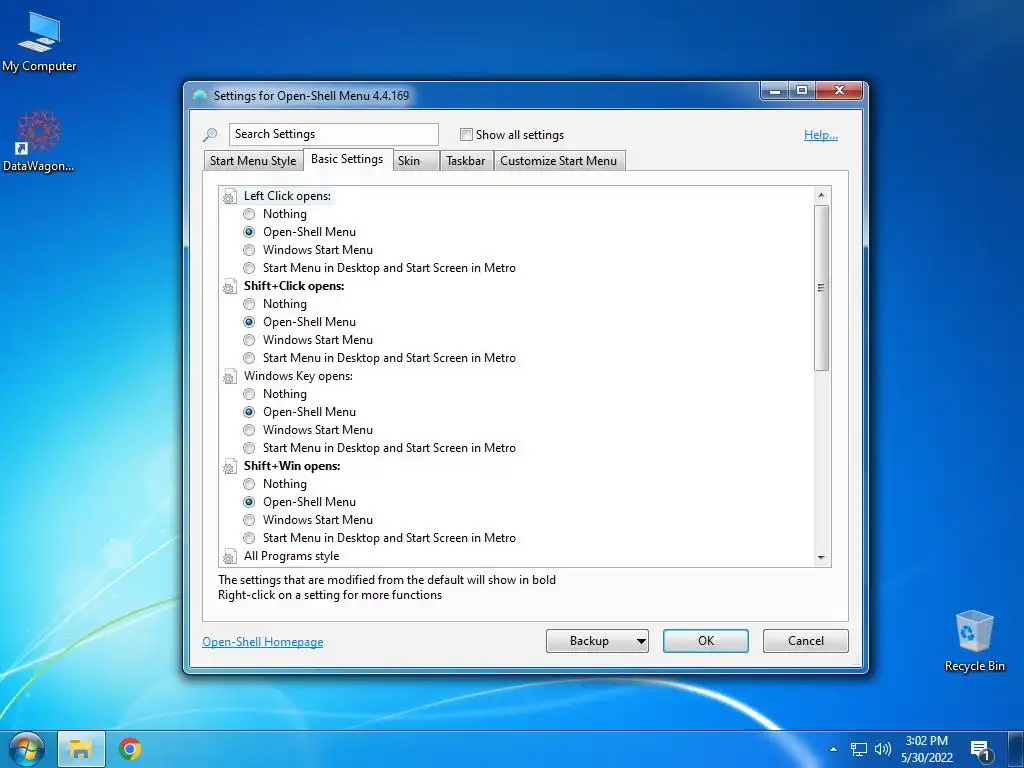
Task: Click the Shift+Win opens setting icon
Action: [x=229, y=466]
